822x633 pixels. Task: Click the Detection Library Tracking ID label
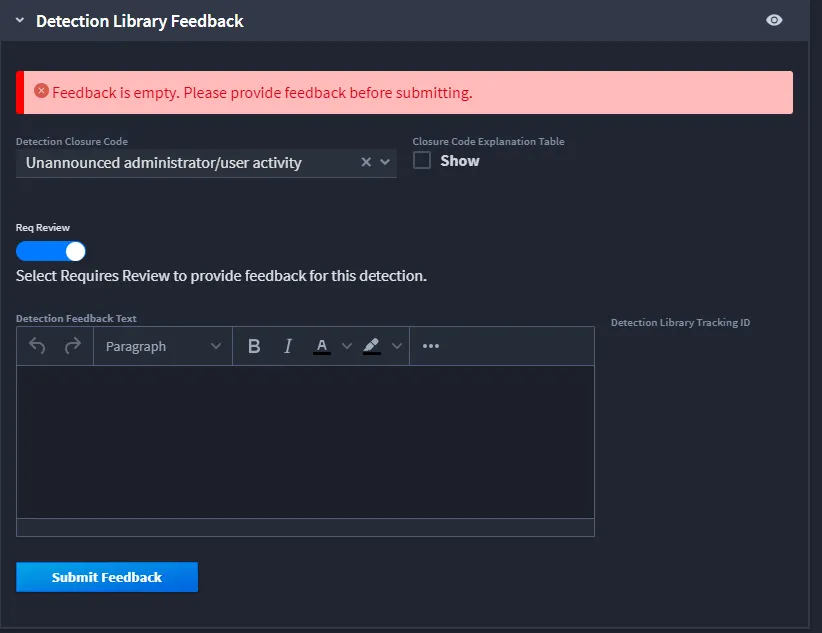click(x=680, y=323)
